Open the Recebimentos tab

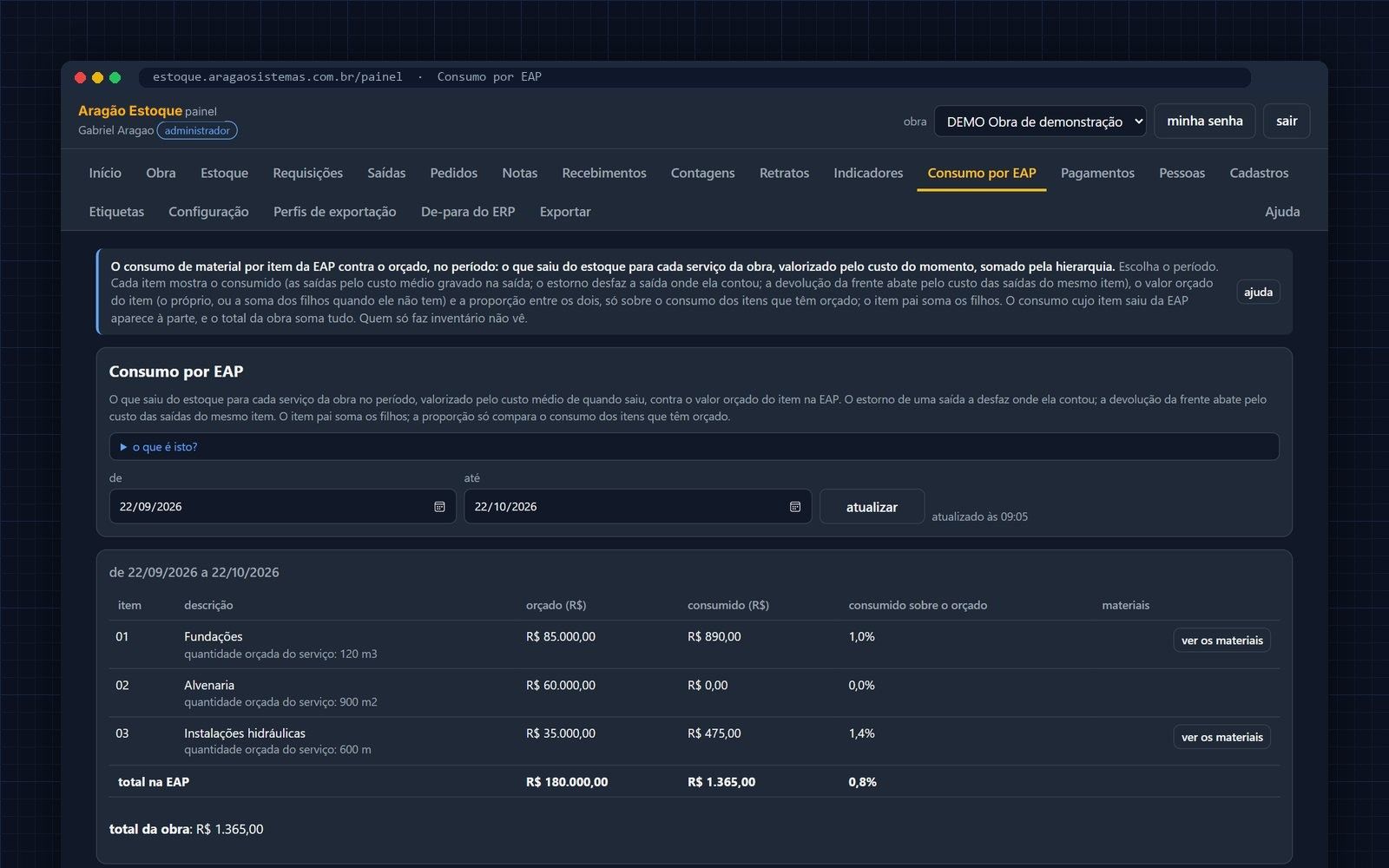[x=603, y=173]
